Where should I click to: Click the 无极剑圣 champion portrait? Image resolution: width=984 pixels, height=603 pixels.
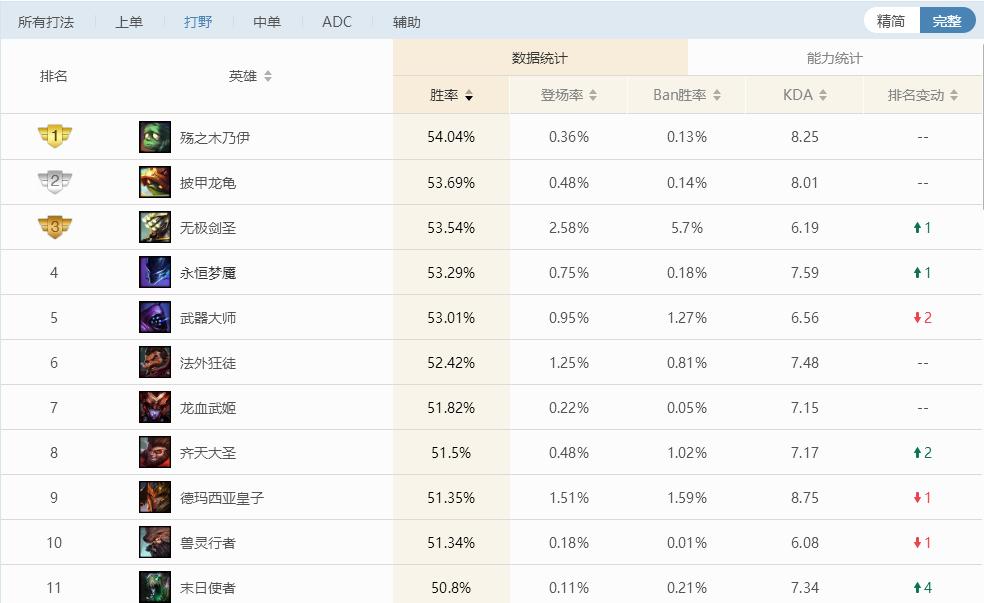click(154, 227)
